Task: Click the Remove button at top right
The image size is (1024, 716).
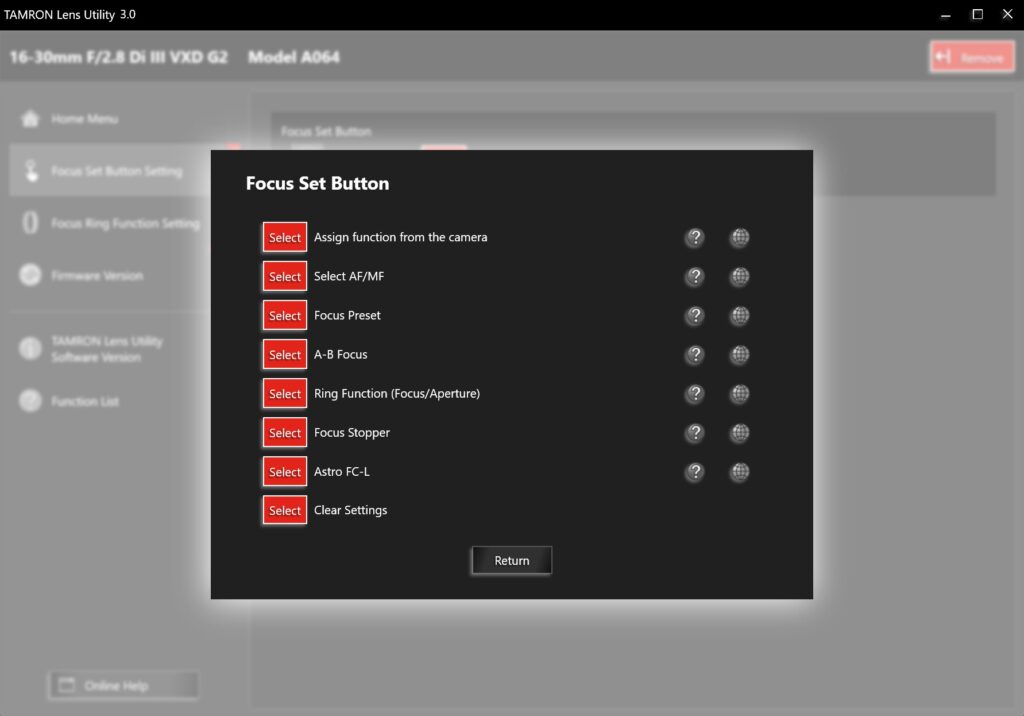Action: pos(972,57)
